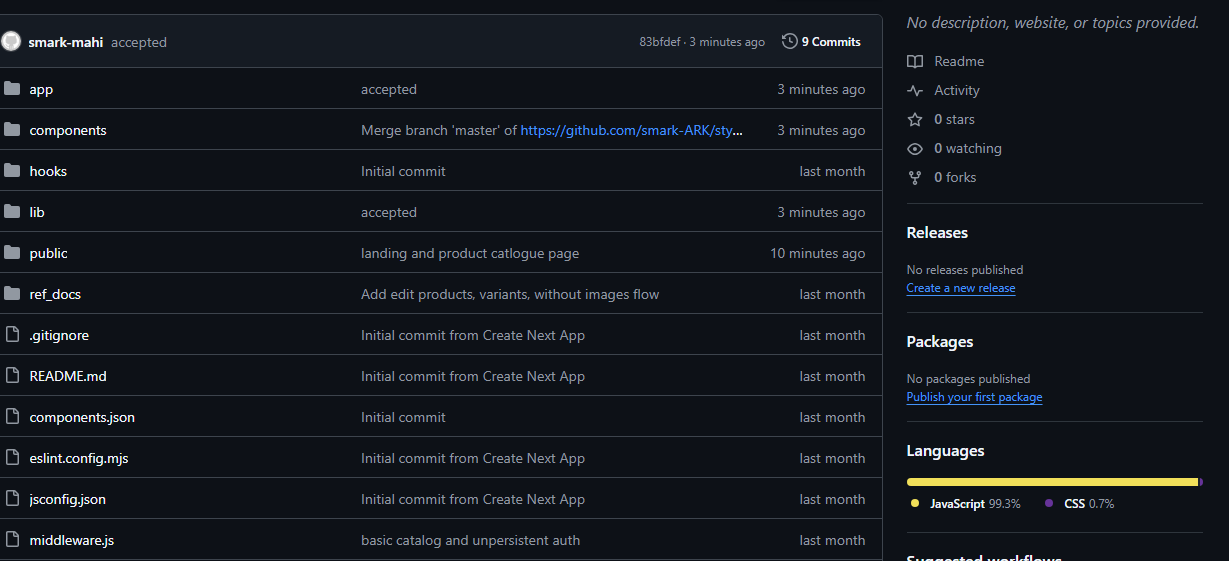Click the public folder icon

12,253
